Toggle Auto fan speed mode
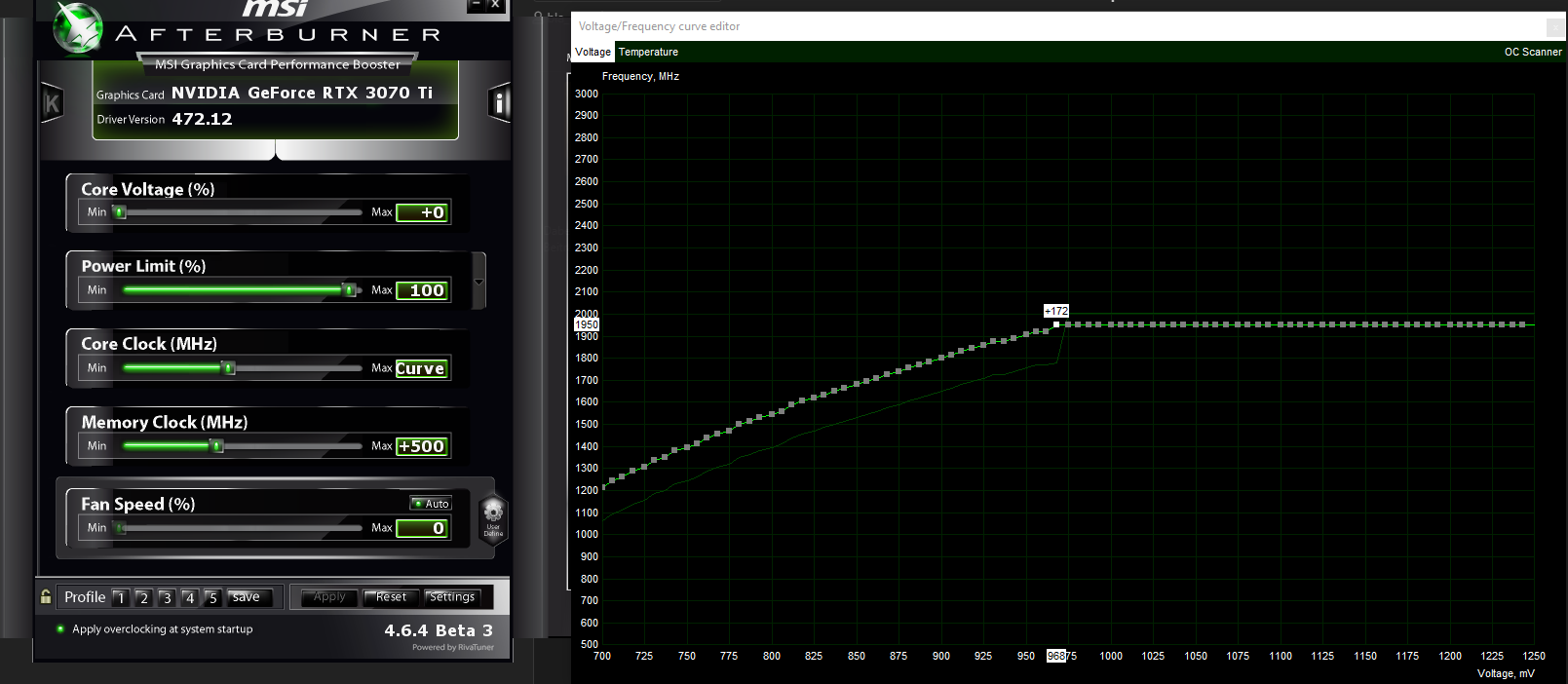 click(x=431, y=504)
